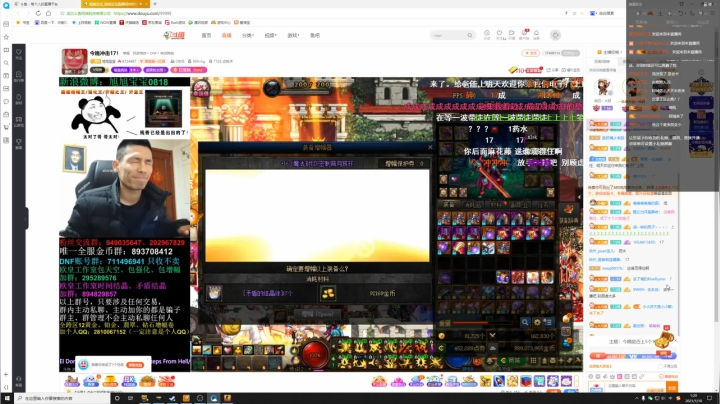Open NOW直播 bookmark in bookmarks bar
720x404 pixels.
click(105, 22)
